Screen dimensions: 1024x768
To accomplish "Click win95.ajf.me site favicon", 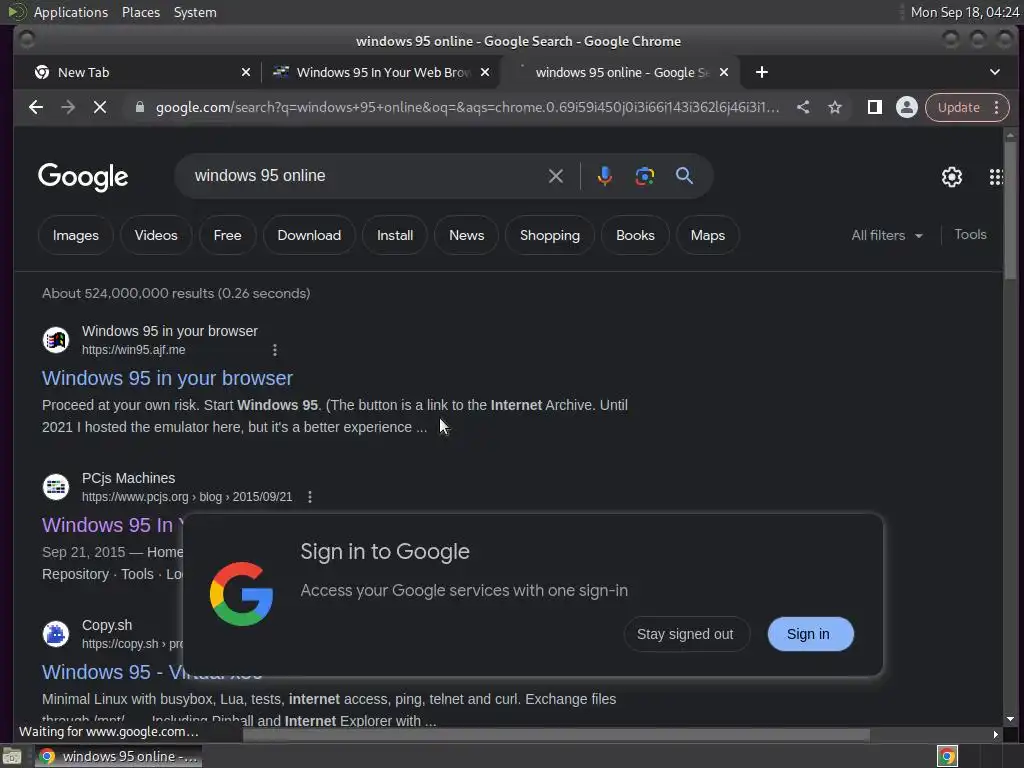I will [x=56, y=340].
